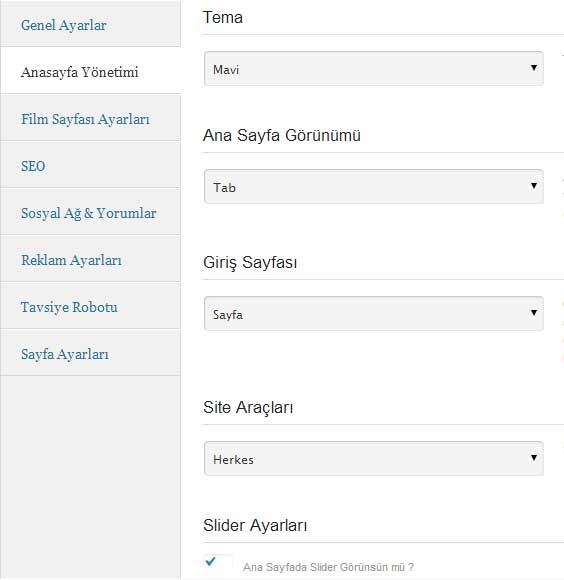Screen dimensions: 564x580
Task: Click the 'Ana Sayfada Slider Görünsün mü ?' label
Action: pos(328,567)
